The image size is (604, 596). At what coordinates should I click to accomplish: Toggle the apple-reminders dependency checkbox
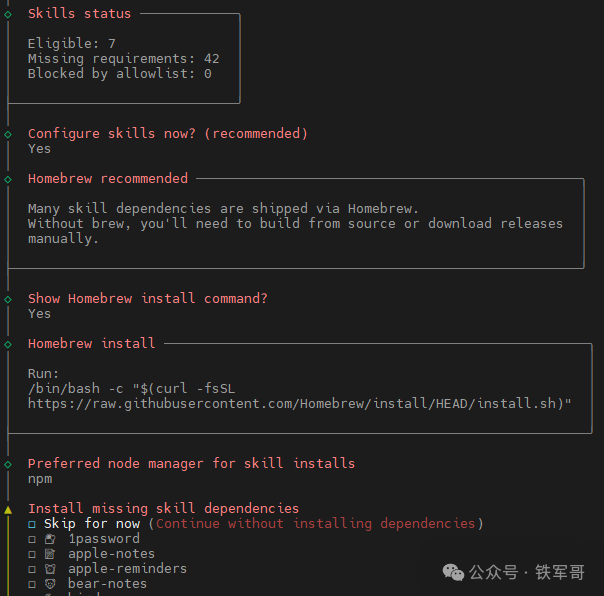(32, 569)
